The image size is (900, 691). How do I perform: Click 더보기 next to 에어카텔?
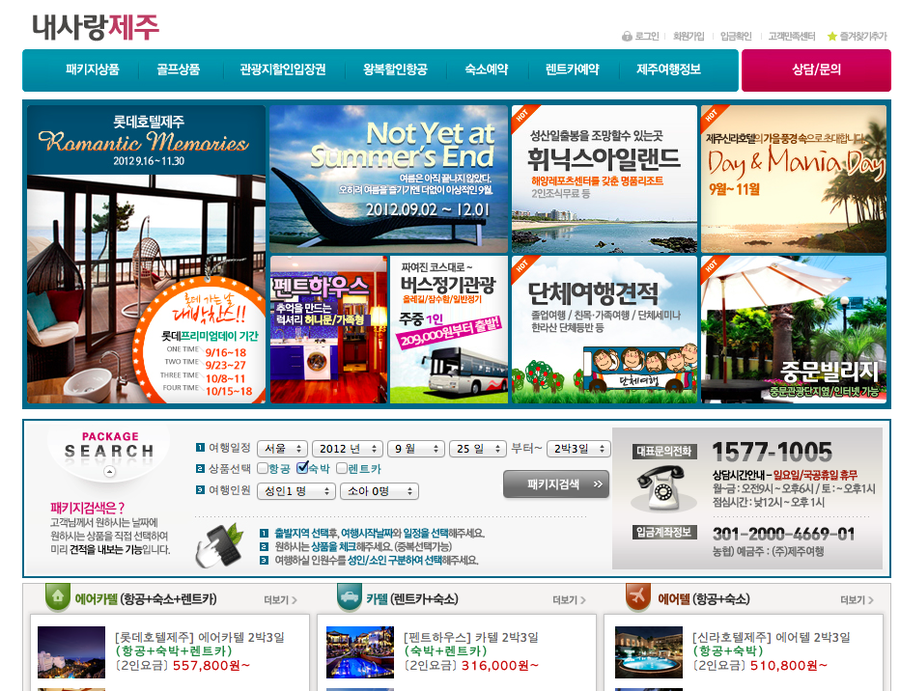click(281, 600)
